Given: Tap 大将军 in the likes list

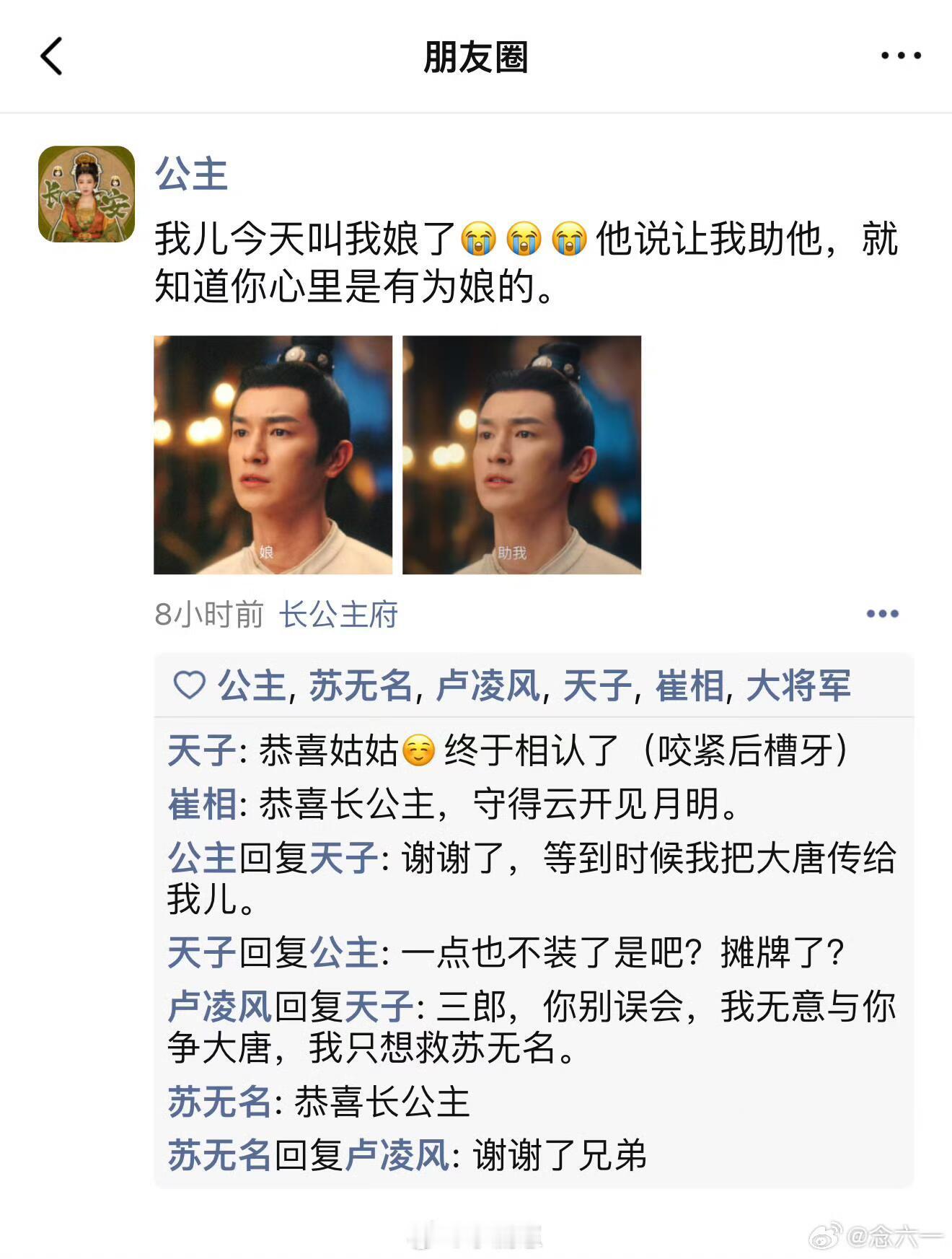Looking at the screenshot, I should pyautogui.click(x=798, y=685).
